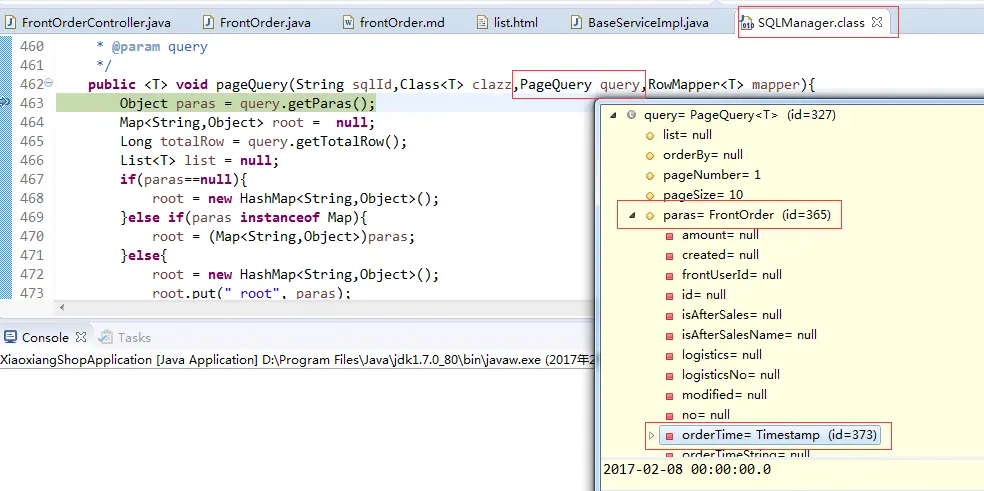Screen dimensions: 984x491
Task: Open the Console view tab
Action: [x=45, y=337]
